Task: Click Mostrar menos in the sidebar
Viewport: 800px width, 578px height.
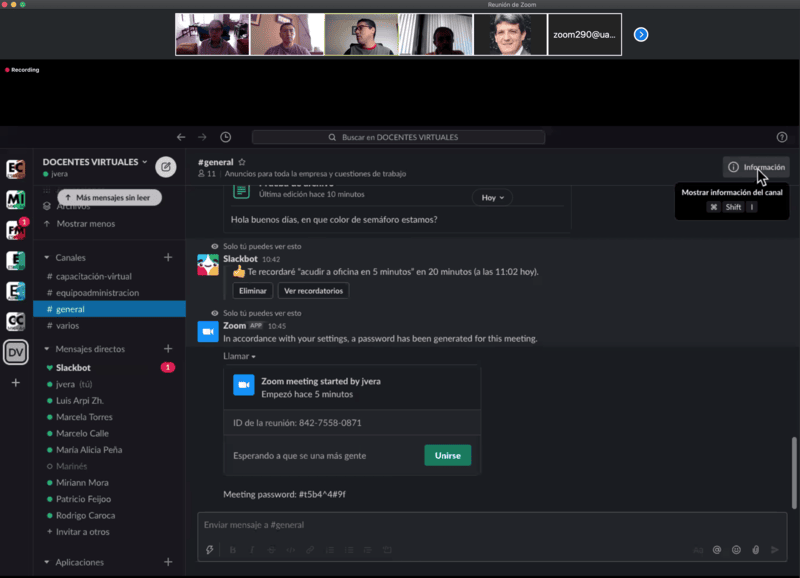Action: coord(86,223)
